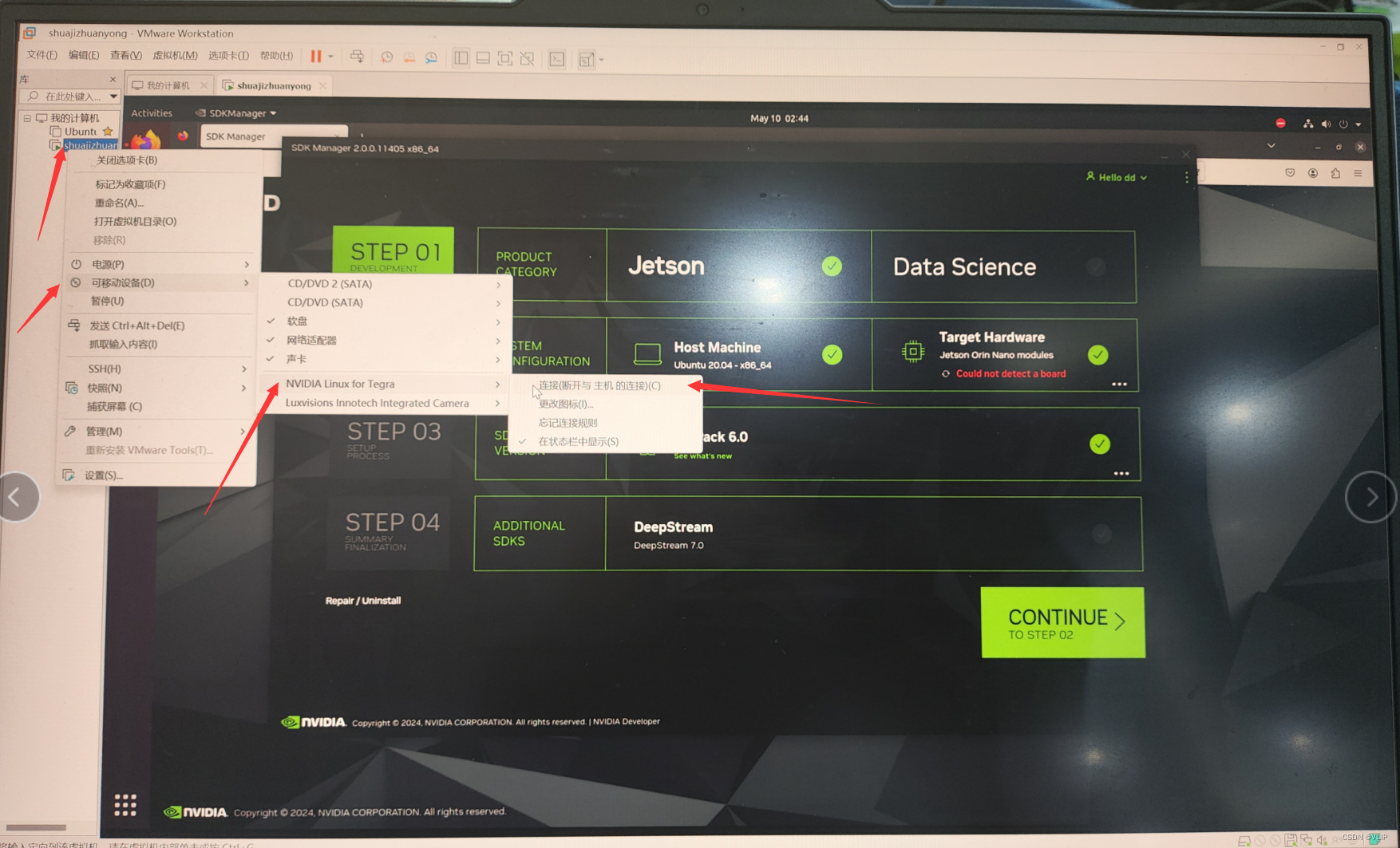Image resolution: width=1400 pixels, height=848 pixels.
Task: Choose 捕获屏幕 (C) menu entry
Action: click(x=114, y=407)
